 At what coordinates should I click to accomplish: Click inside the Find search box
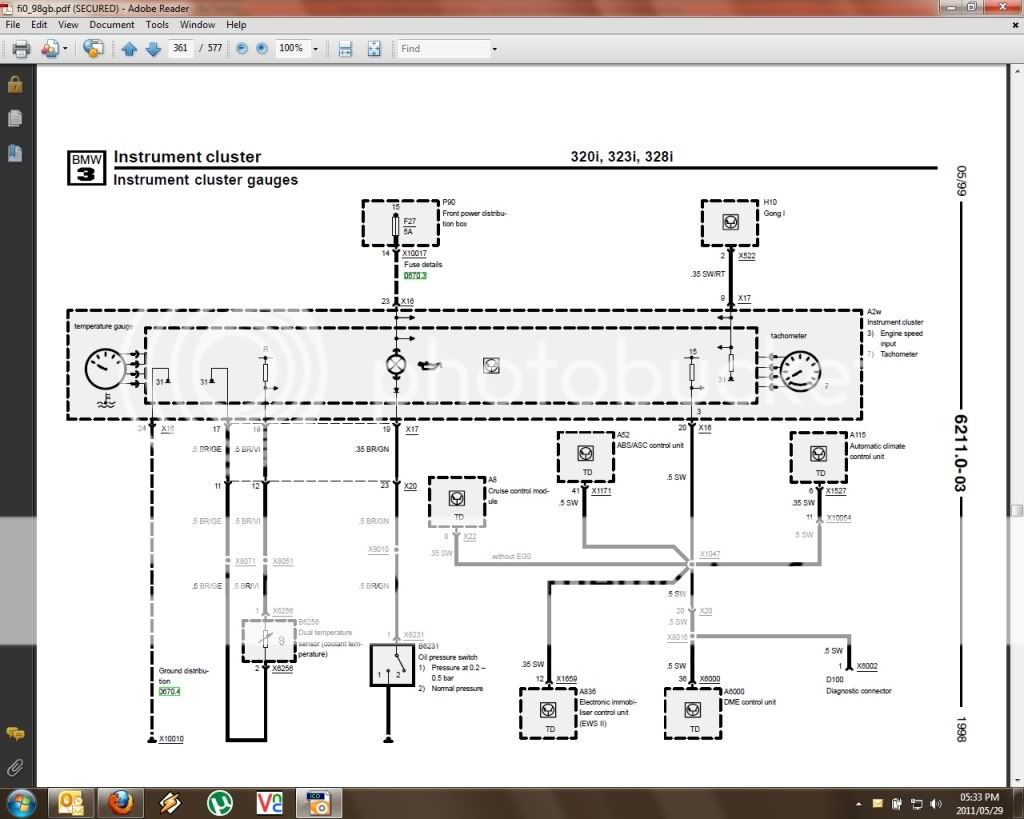point(443,48)
